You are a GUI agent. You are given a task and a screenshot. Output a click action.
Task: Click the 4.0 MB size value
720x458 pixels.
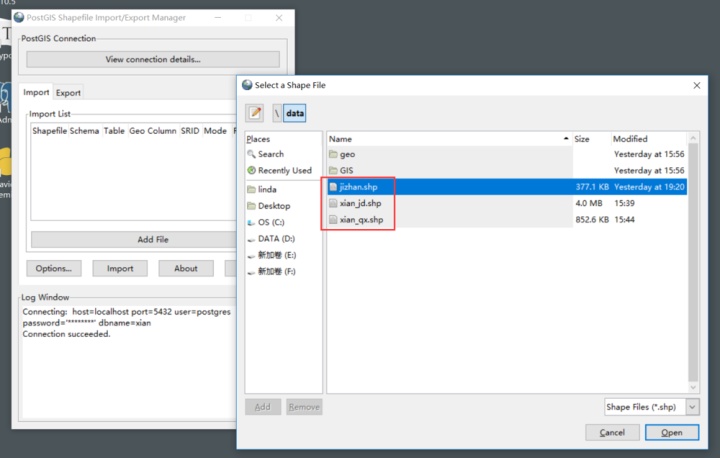[x=589, y=203]
